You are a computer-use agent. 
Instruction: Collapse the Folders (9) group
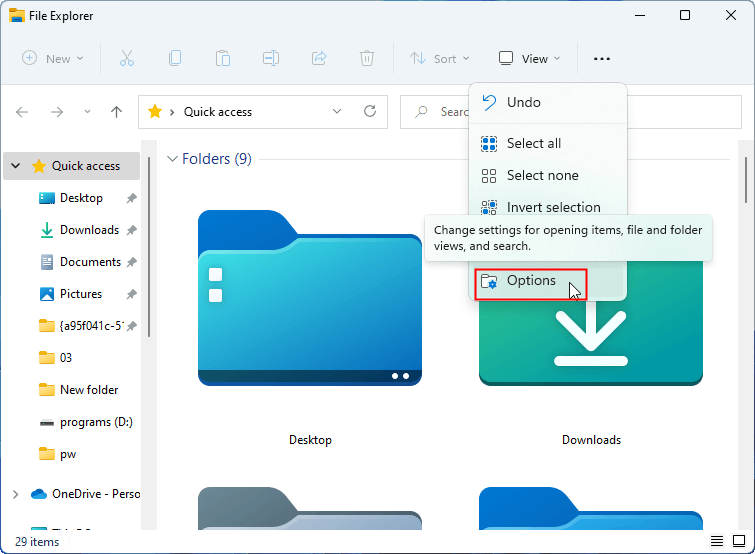click(172, 159)
